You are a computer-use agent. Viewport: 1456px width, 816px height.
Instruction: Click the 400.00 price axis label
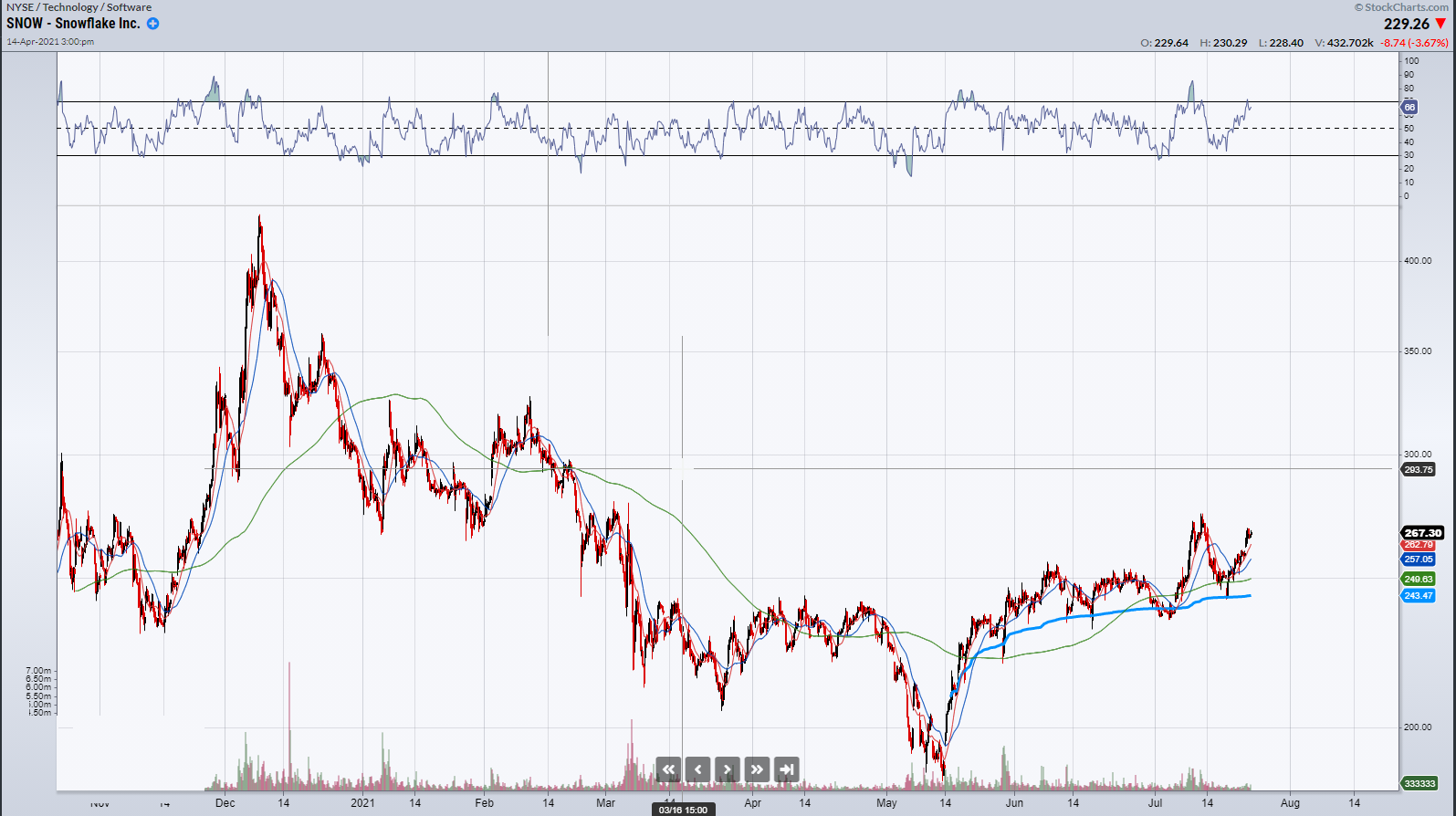click(x=1418, y=261)
